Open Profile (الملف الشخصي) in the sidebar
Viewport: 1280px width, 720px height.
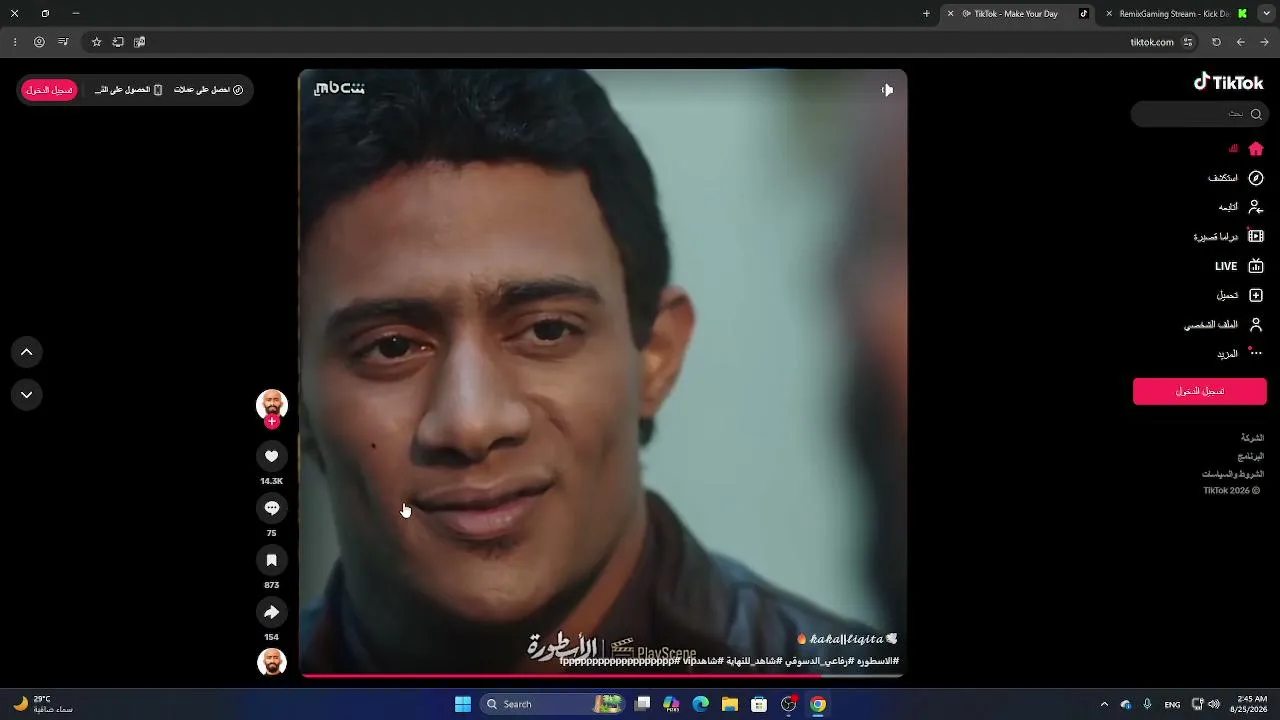(x=1223, y=325)
